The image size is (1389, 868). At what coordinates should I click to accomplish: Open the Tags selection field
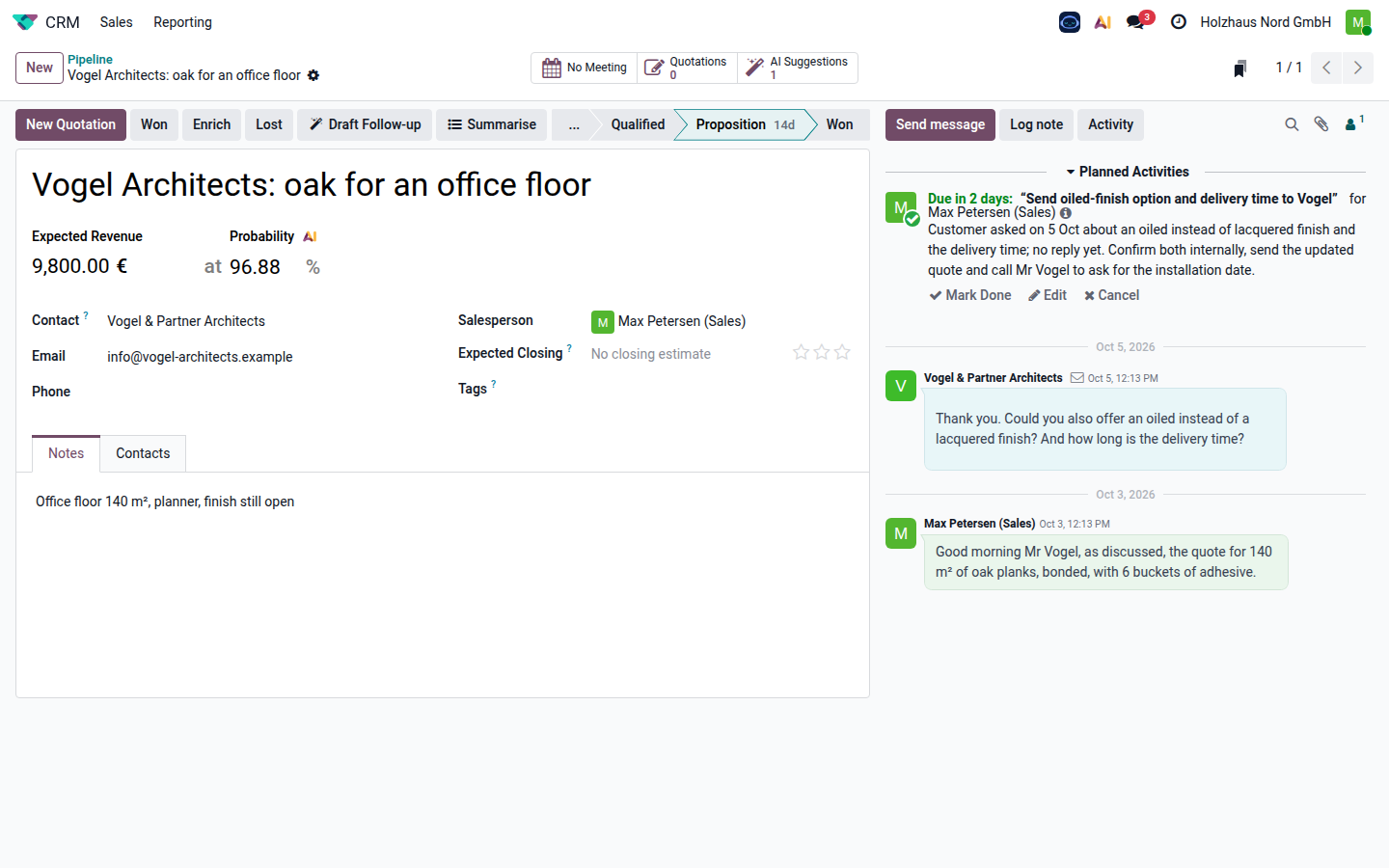pos(720,389)
